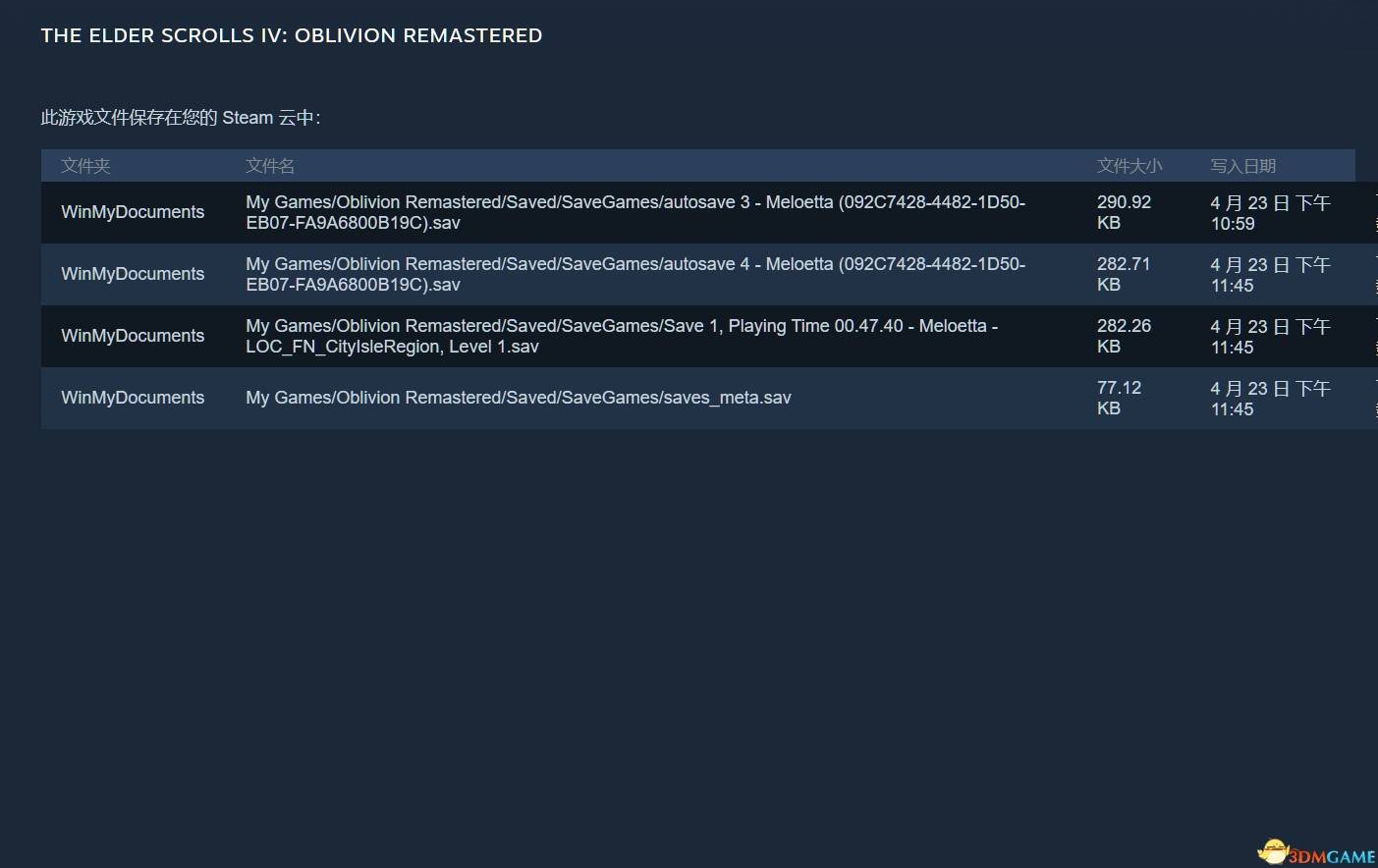
Task: Select the autosave 3 - Meloetta file name
Action: coord(635,212)
